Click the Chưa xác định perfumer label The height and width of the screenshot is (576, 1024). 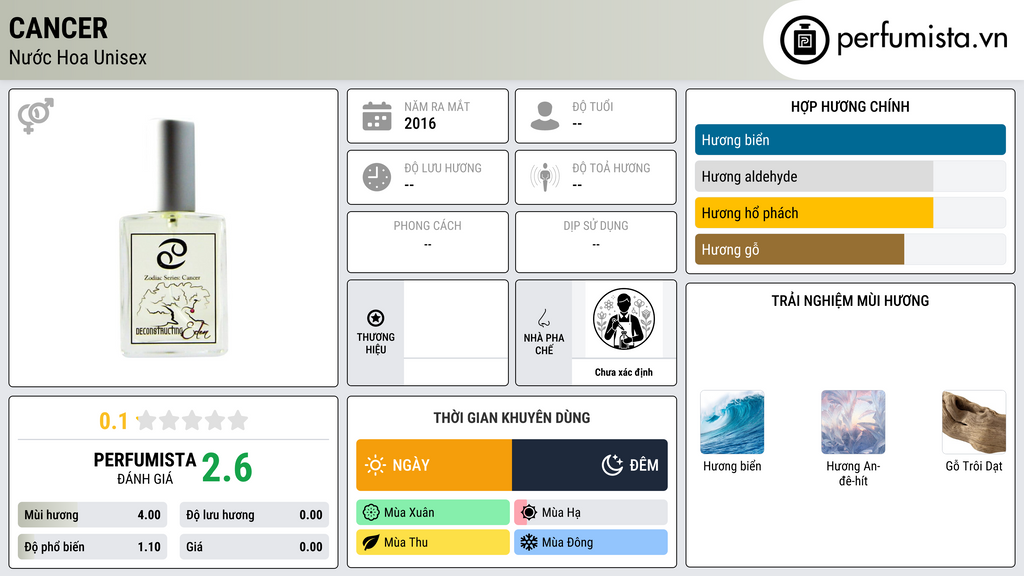pos(624,372)
